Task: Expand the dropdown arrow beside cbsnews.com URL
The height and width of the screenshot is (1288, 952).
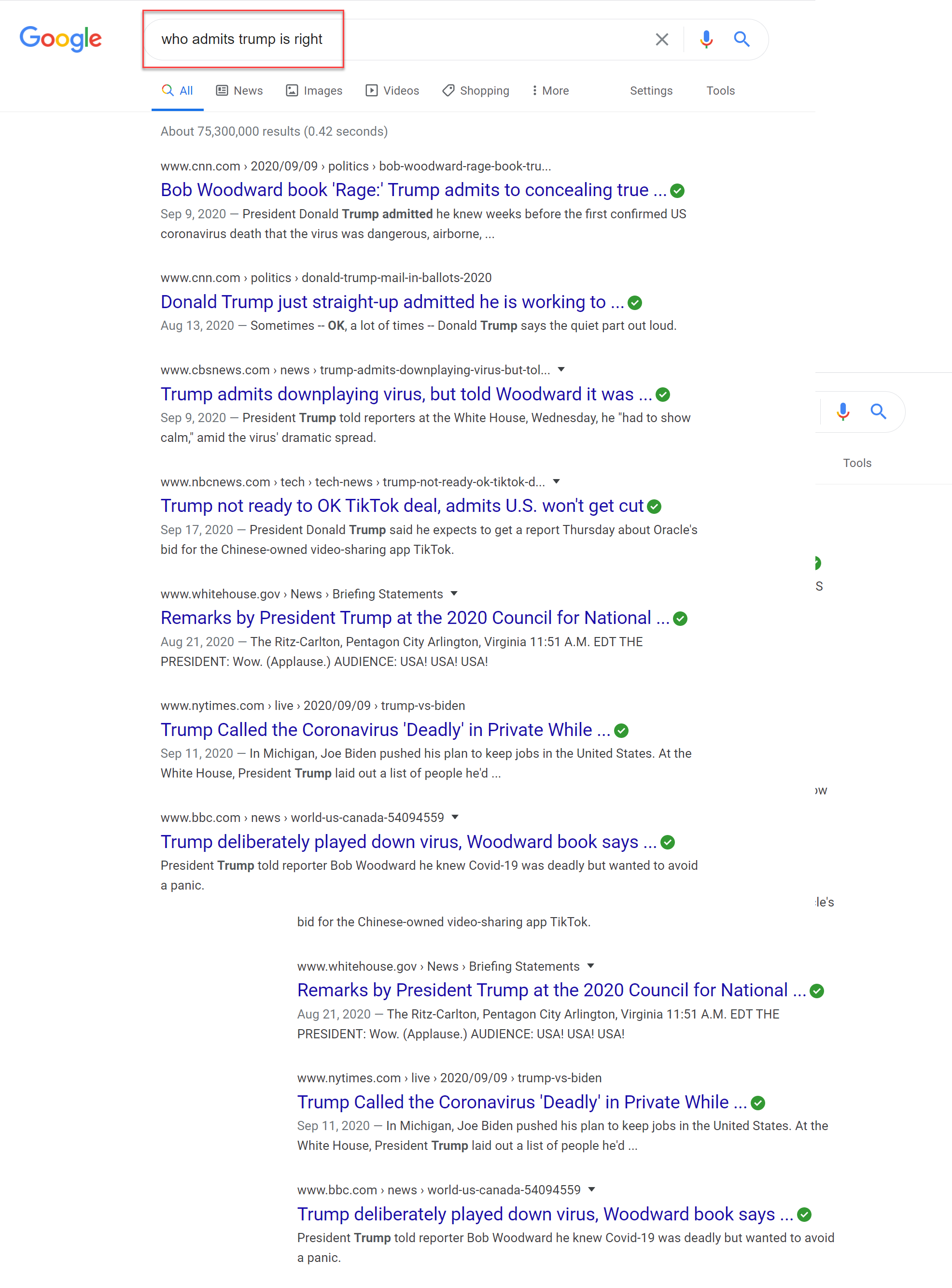Action: click(x=561, y=369)
